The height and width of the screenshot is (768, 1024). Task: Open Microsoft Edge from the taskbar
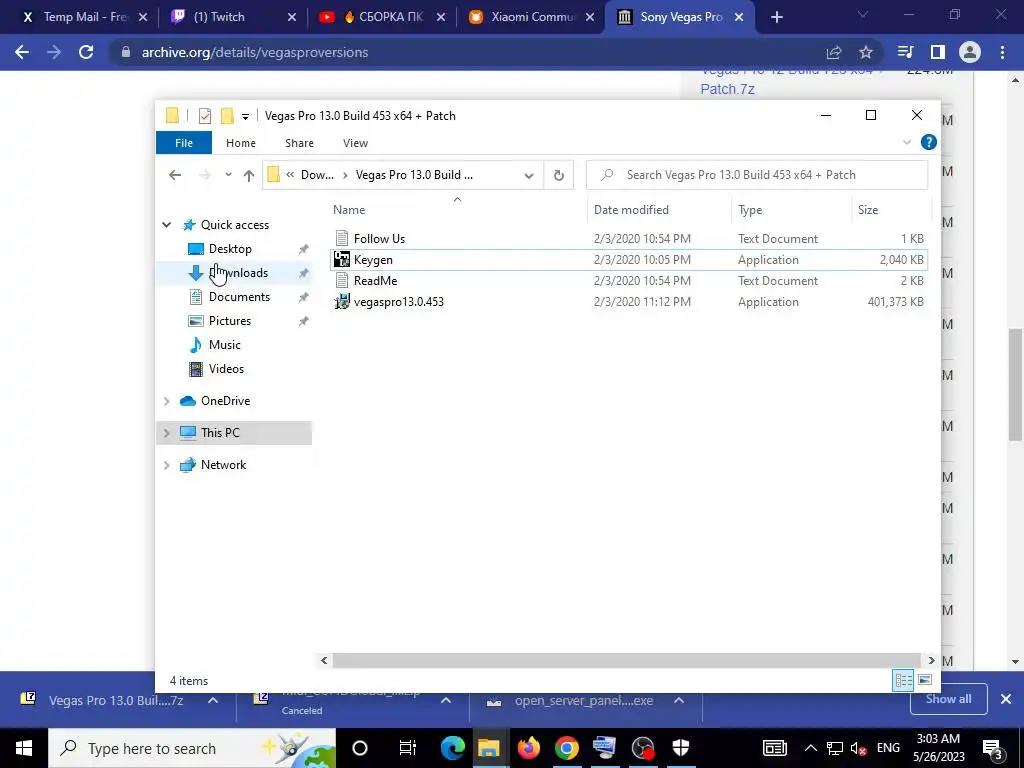tap(452, 748)
